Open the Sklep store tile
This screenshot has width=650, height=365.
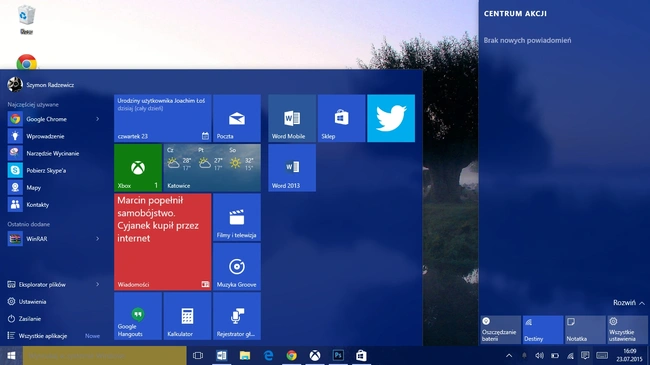click(x=342, y=118)
